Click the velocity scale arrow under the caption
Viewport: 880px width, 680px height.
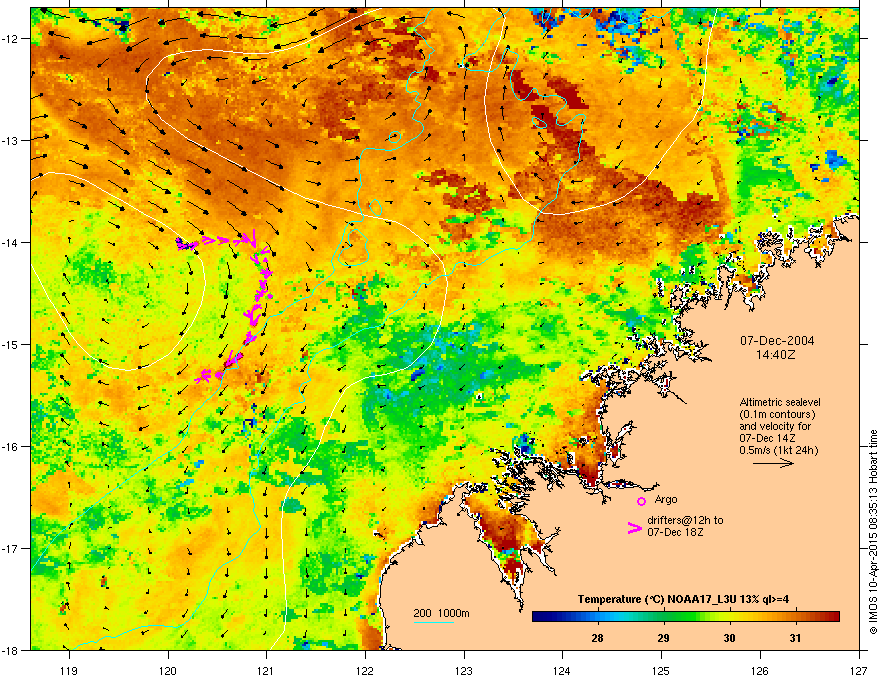773,463
